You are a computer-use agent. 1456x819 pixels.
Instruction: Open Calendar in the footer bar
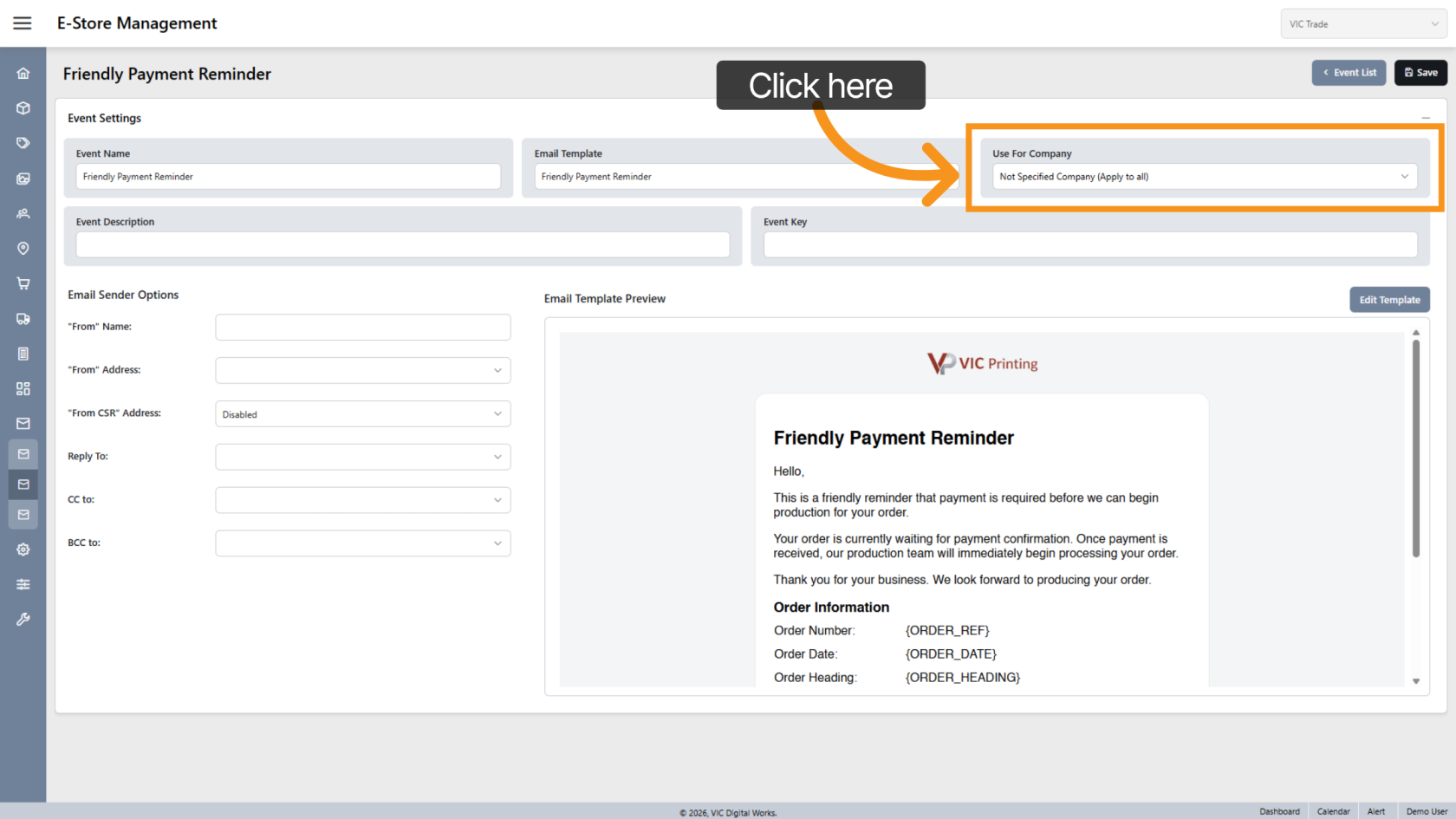1333,811
